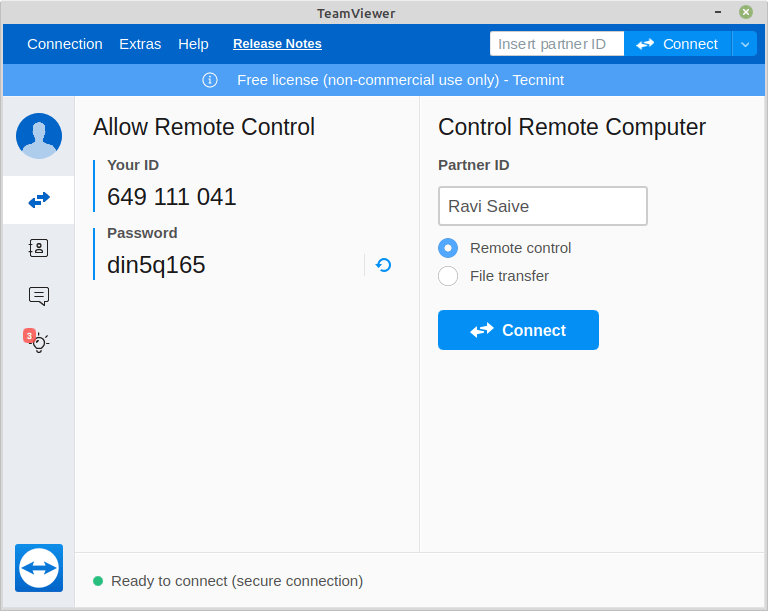Minimize the TeamViewer window
The image size is (768, 611).
click(x=718, y=12)
